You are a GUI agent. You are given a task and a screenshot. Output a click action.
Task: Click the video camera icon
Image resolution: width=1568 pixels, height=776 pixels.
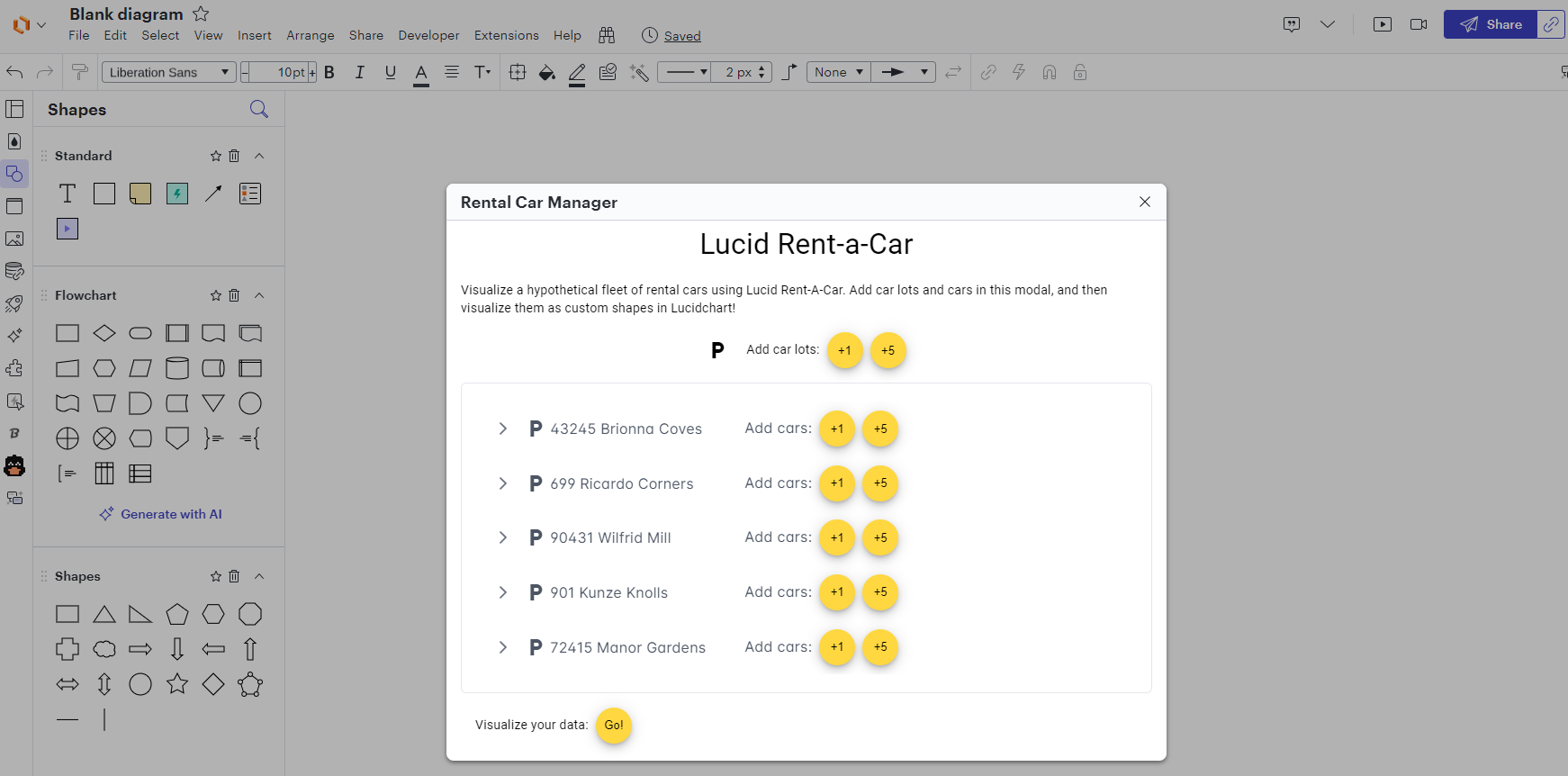coord(1419,24)
